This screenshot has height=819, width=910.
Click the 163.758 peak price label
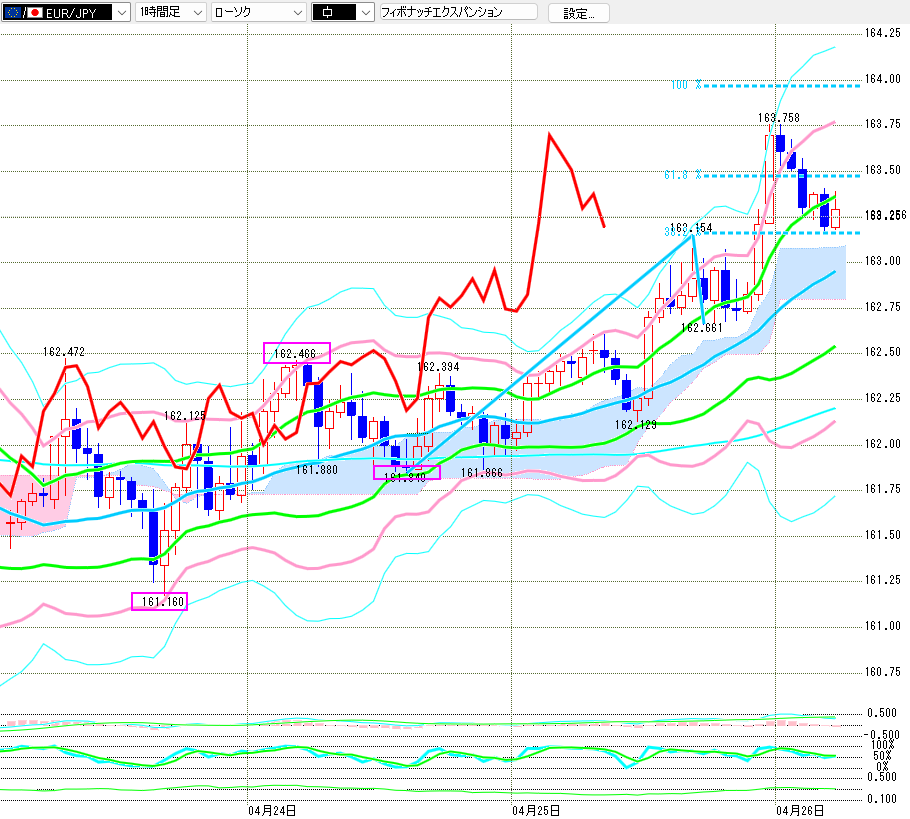pos(778,118)
